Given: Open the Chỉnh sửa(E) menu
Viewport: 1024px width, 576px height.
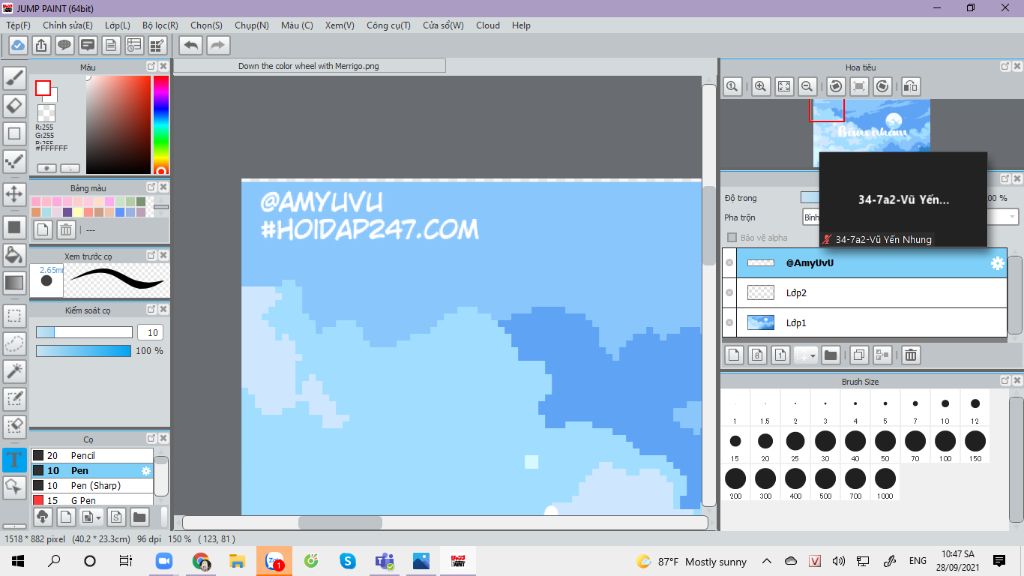Looking at the screenshot, I should pyautogui.click(x=67, y=25).
